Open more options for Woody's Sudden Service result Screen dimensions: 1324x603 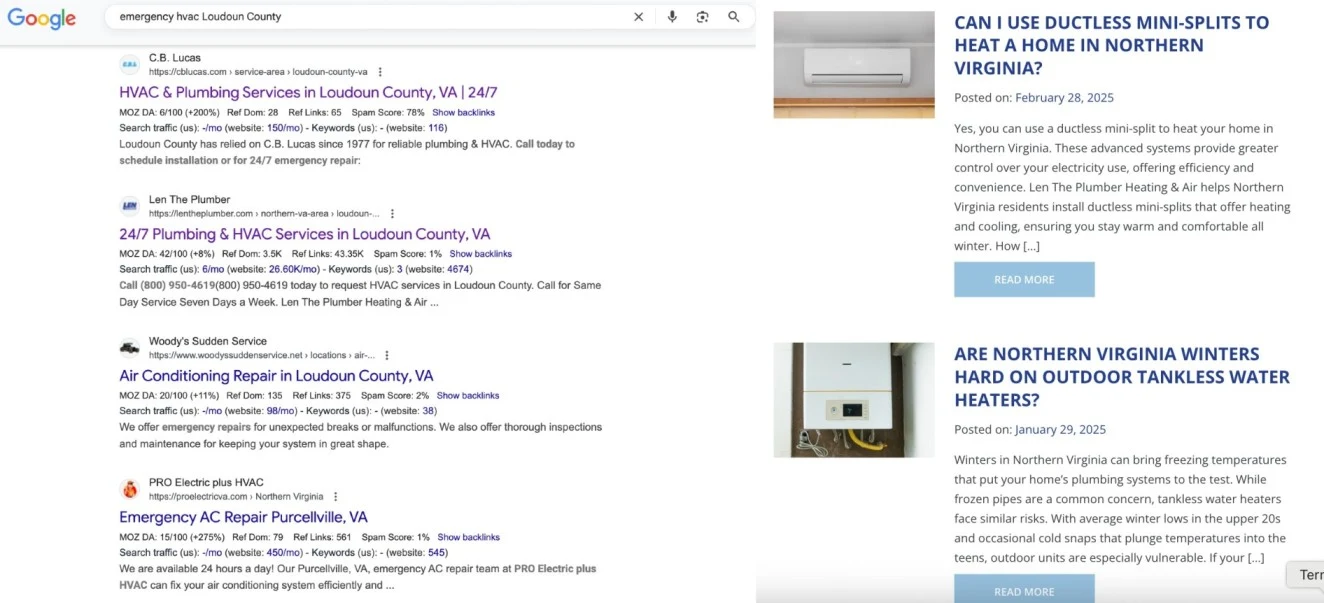tap(387, 355)
